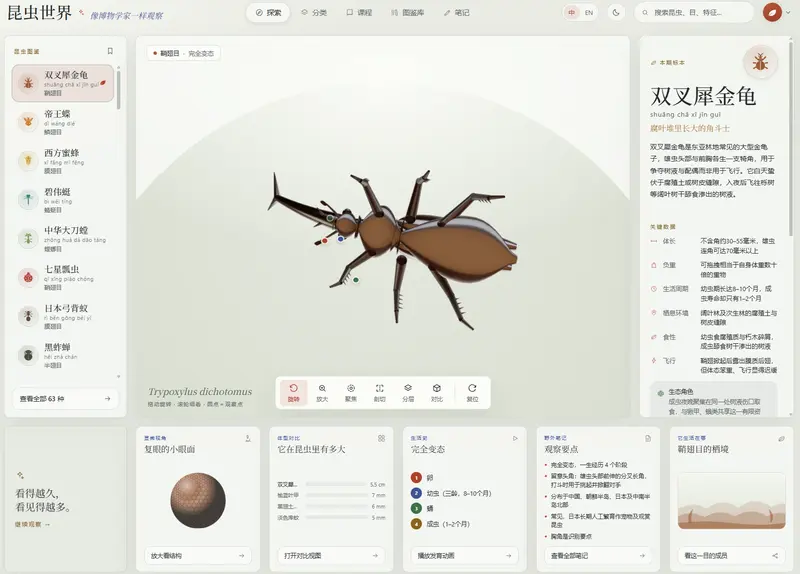Switch language to EN

tap(589, 13)
